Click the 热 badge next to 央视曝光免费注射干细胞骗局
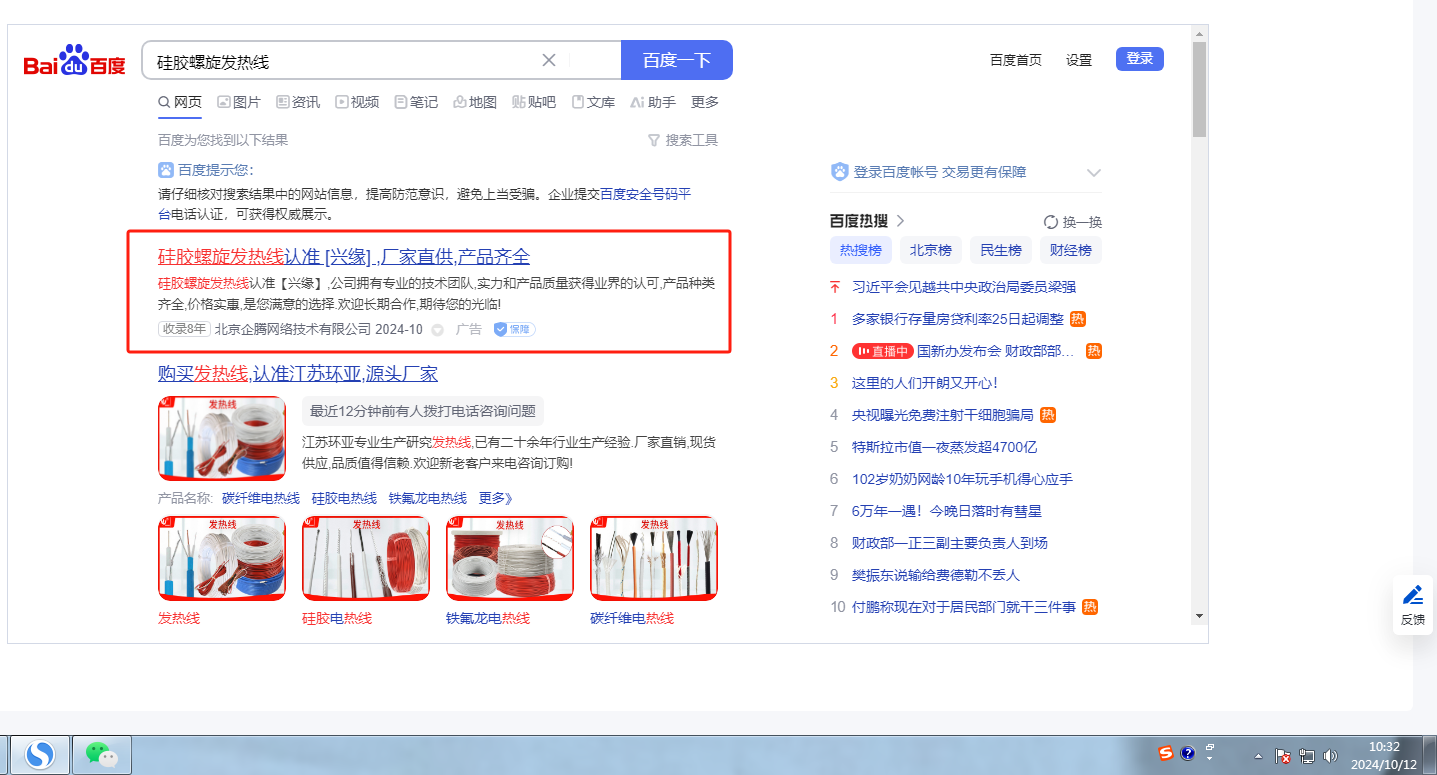1437x775 pixels. pyautogui.click(x=1048, y=415)
